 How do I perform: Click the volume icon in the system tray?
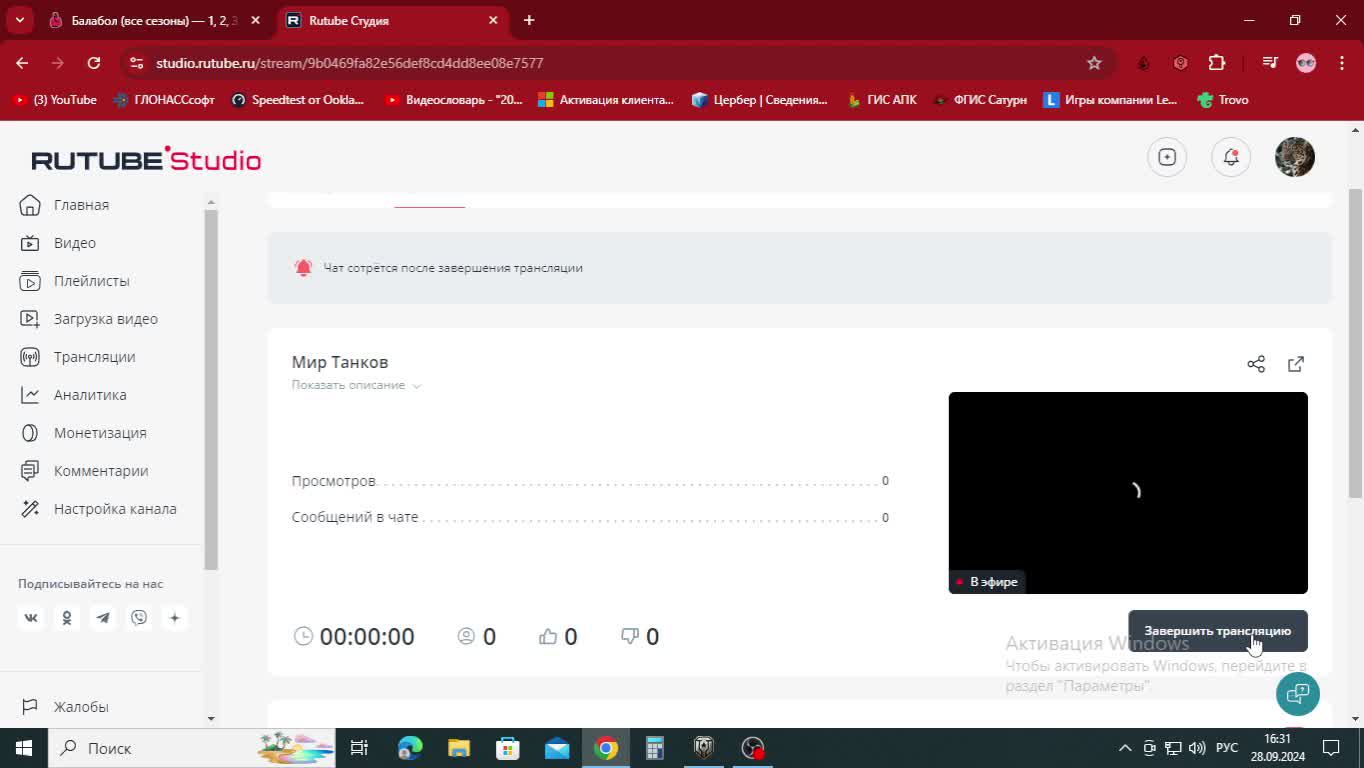pos(1197,748)
